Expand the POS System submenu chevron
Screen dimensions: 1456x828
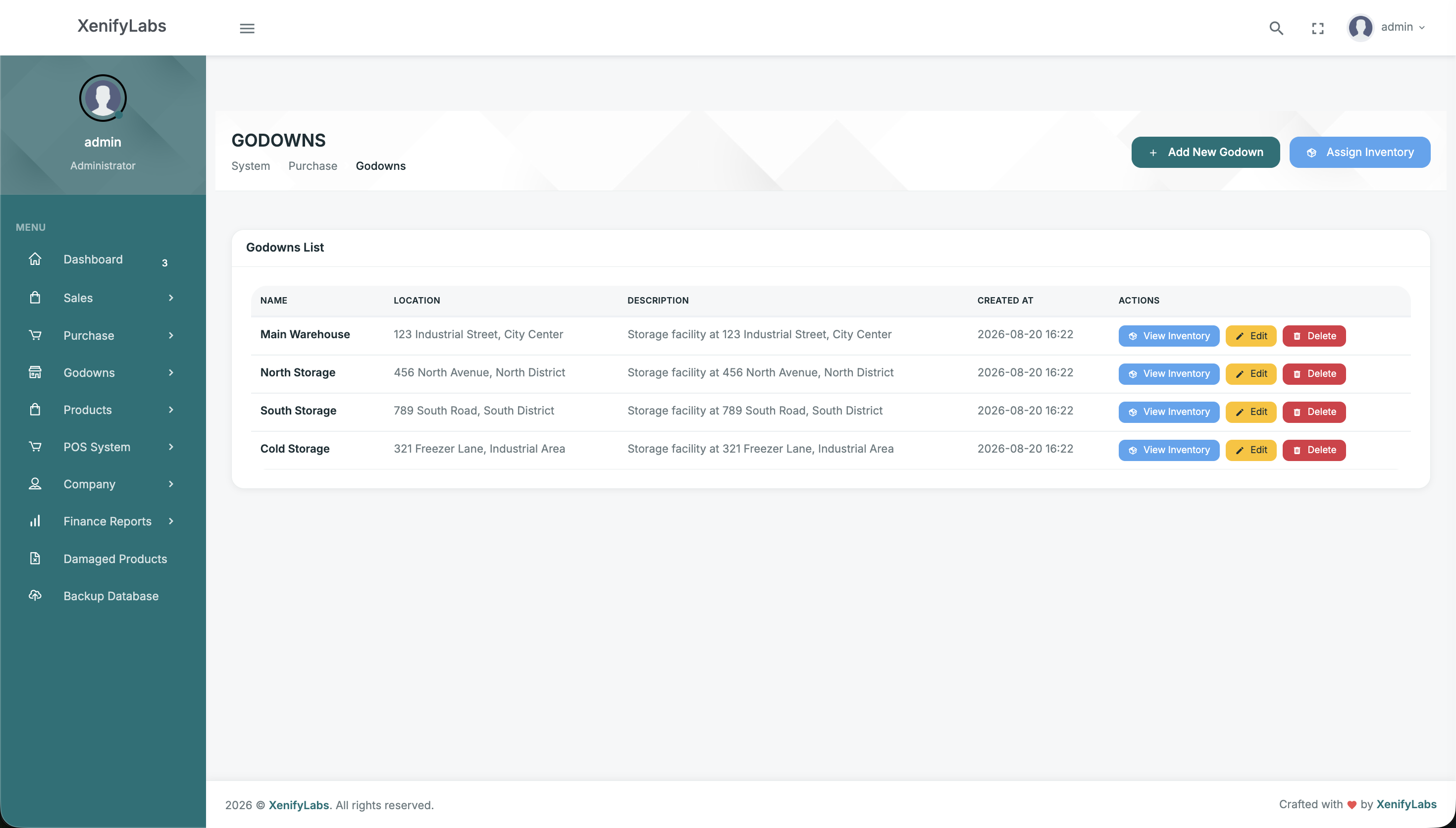[171, 446]
